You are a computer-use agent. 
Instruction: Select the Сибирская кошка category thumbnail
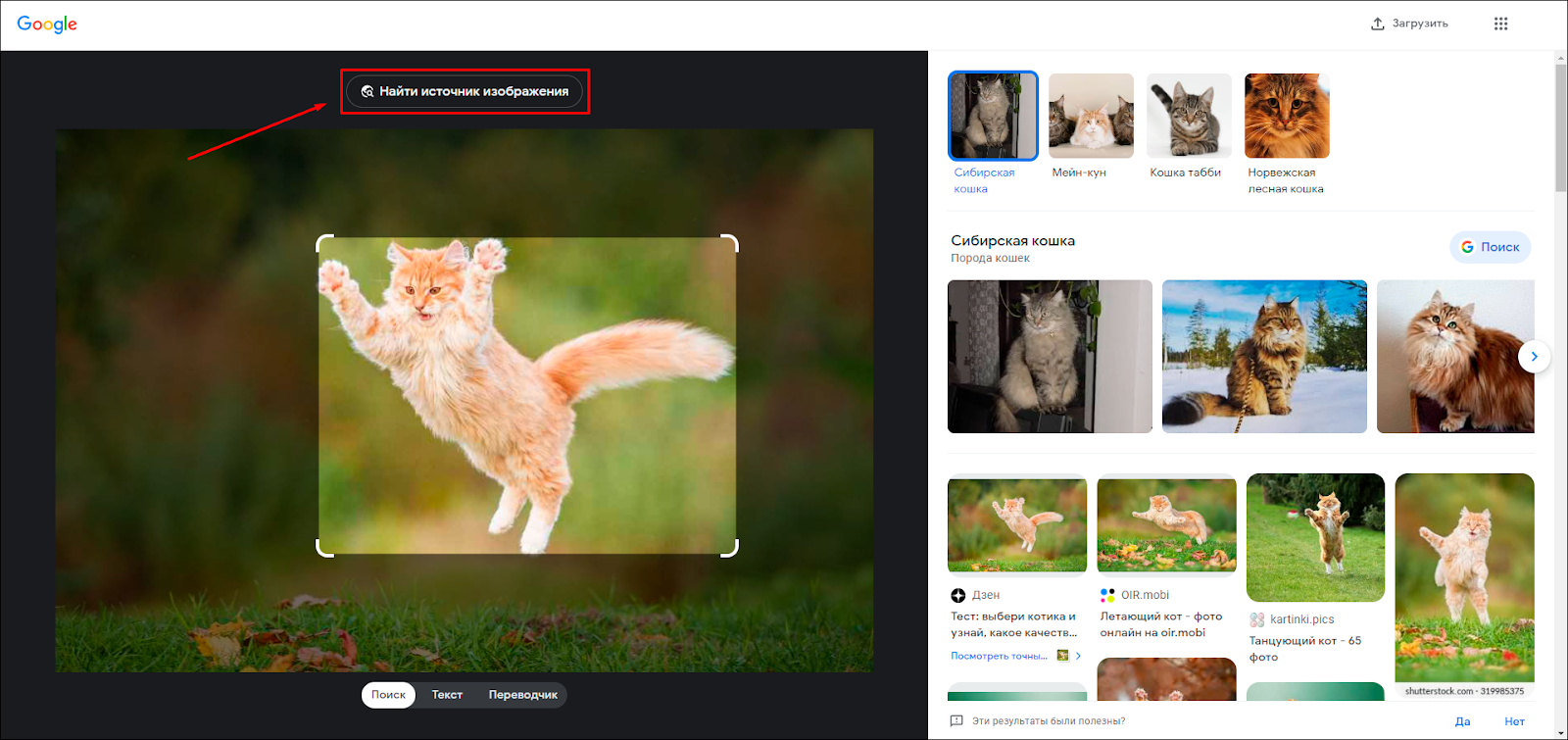993,116
